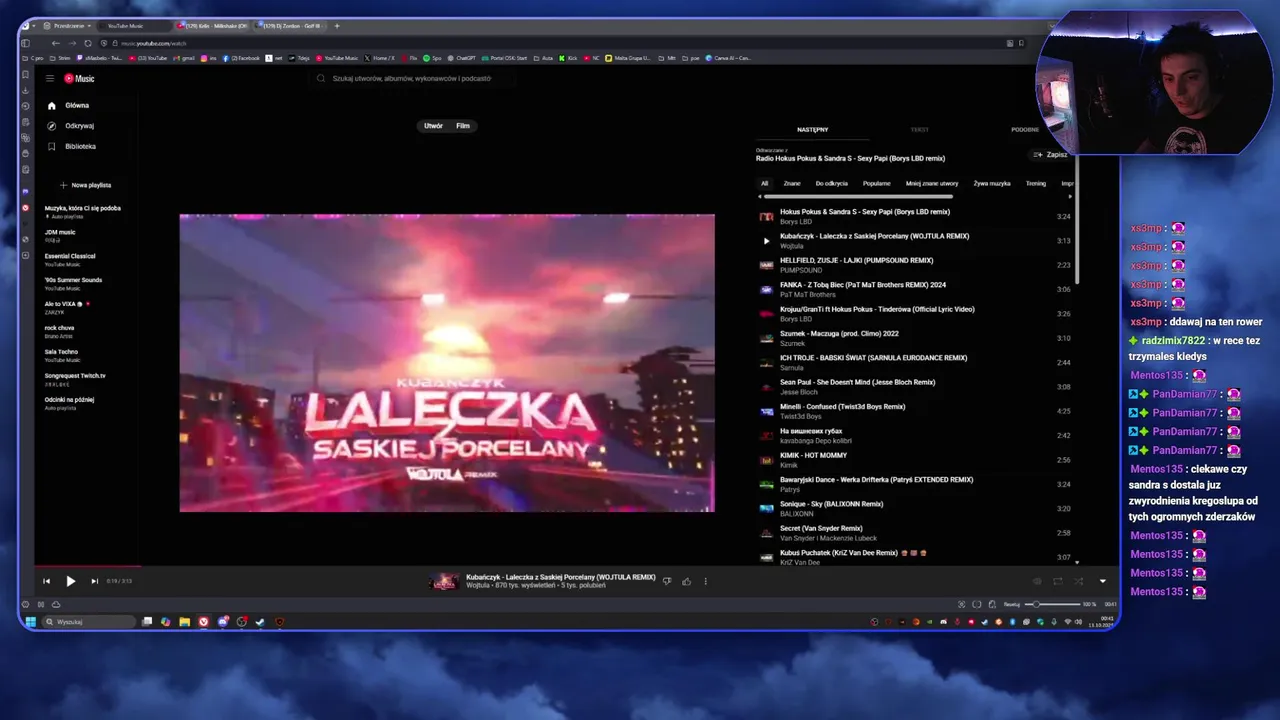Image resolution: width=1280 pixels, height=720 pixels.
Task: Select the Do odkrycia filter chip
Action: [831, 183]
